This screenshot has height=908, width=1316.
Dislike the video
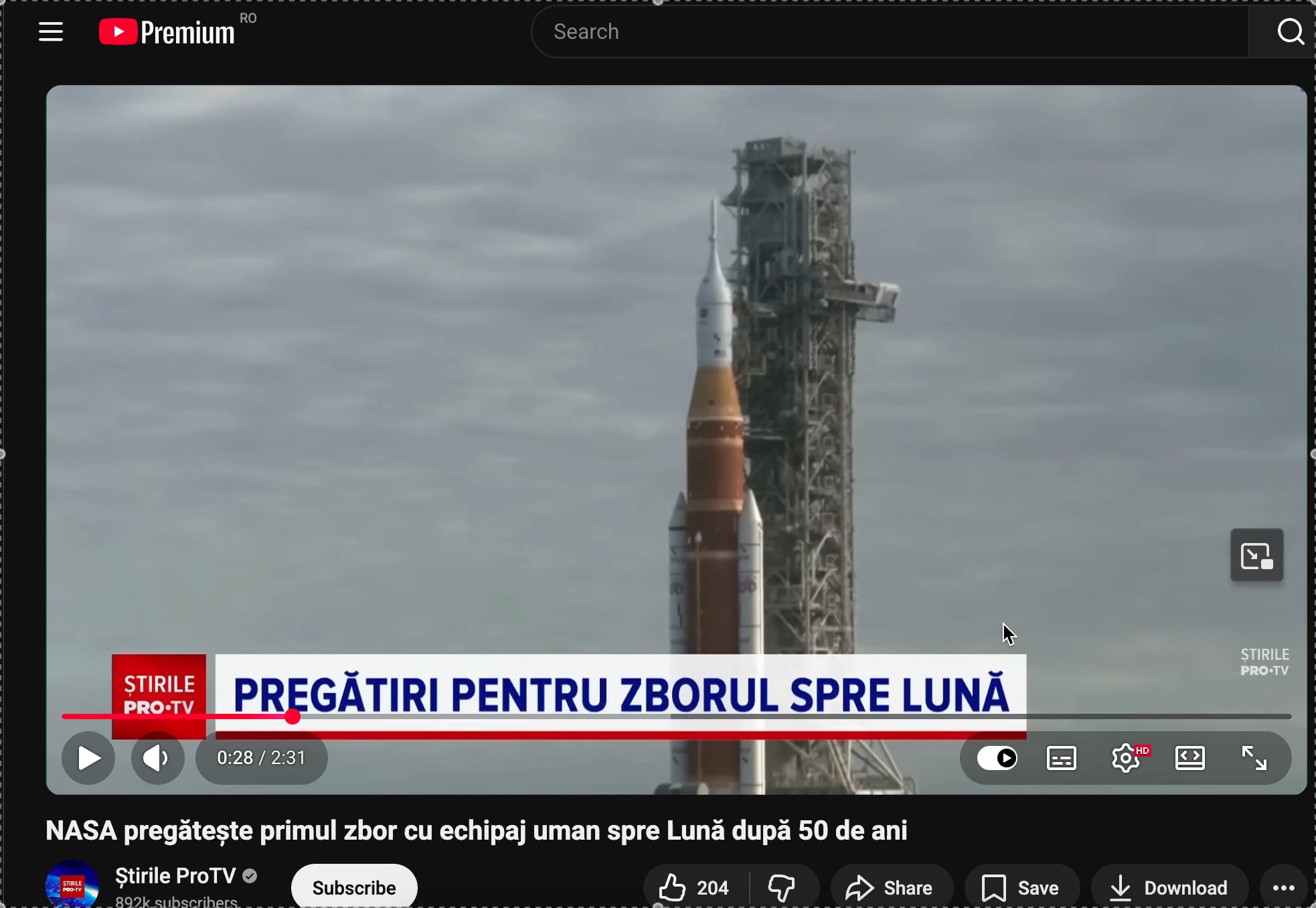(x=781, y=888)
